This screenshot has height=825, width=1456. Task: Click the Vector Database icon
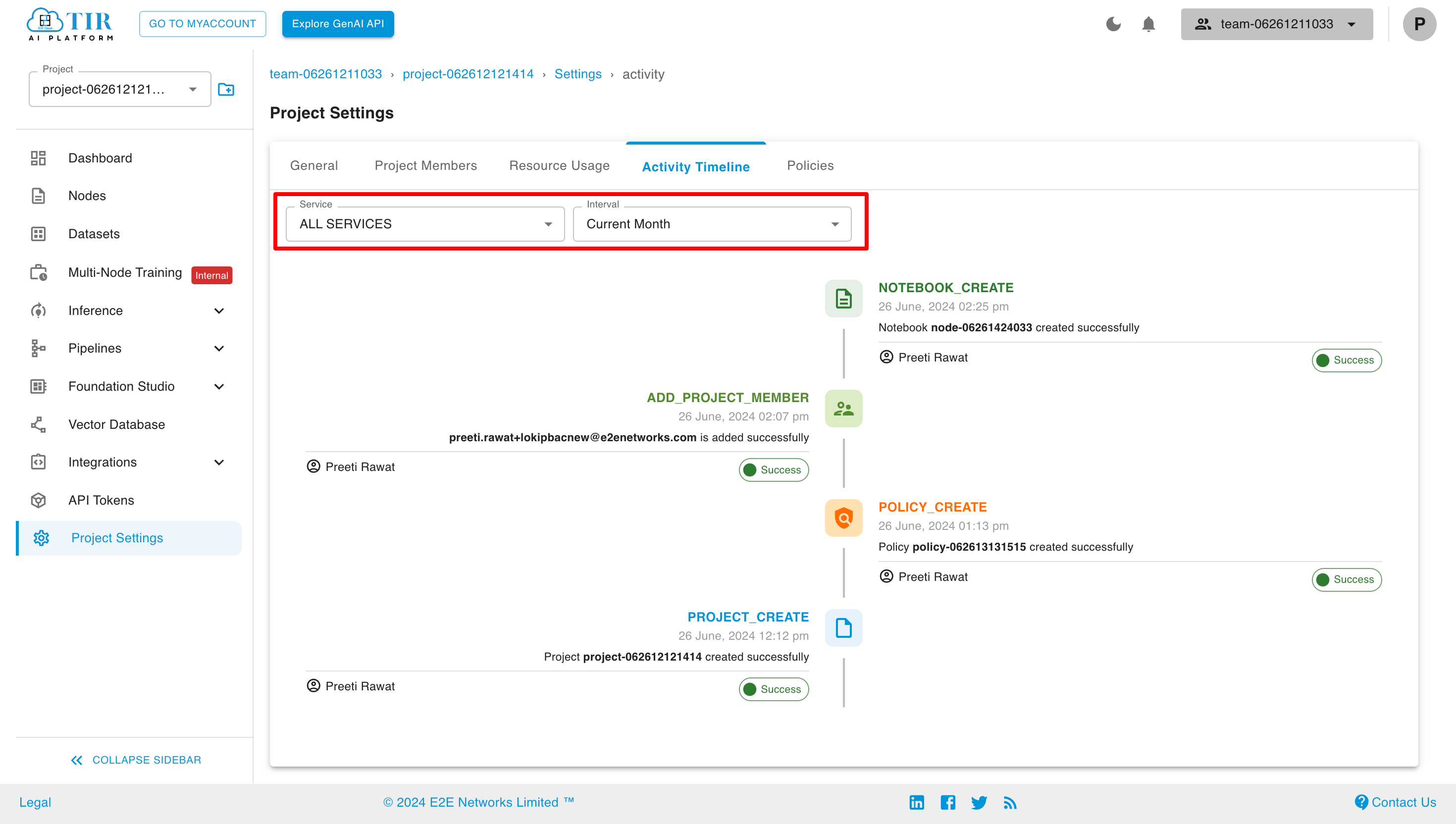pyautogui.click(x=38, y=424)
